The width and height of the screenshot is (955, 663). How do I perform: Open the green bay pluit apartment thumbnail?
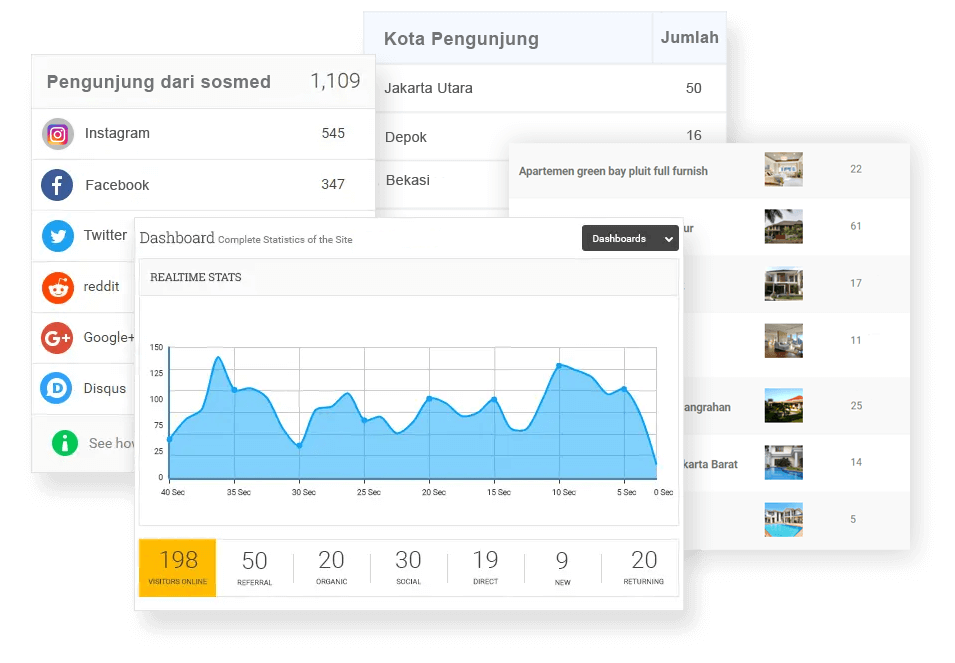tap(783, 170)
